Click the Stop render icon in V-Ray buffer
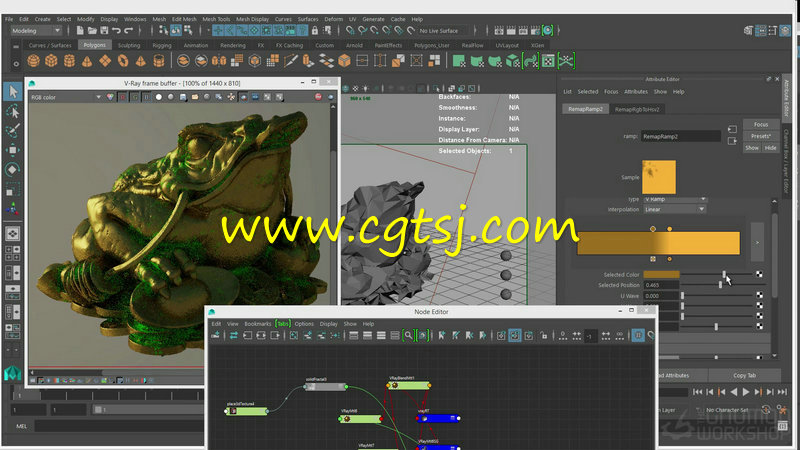The height and width of the screenshot is (450, 800). 318,97
